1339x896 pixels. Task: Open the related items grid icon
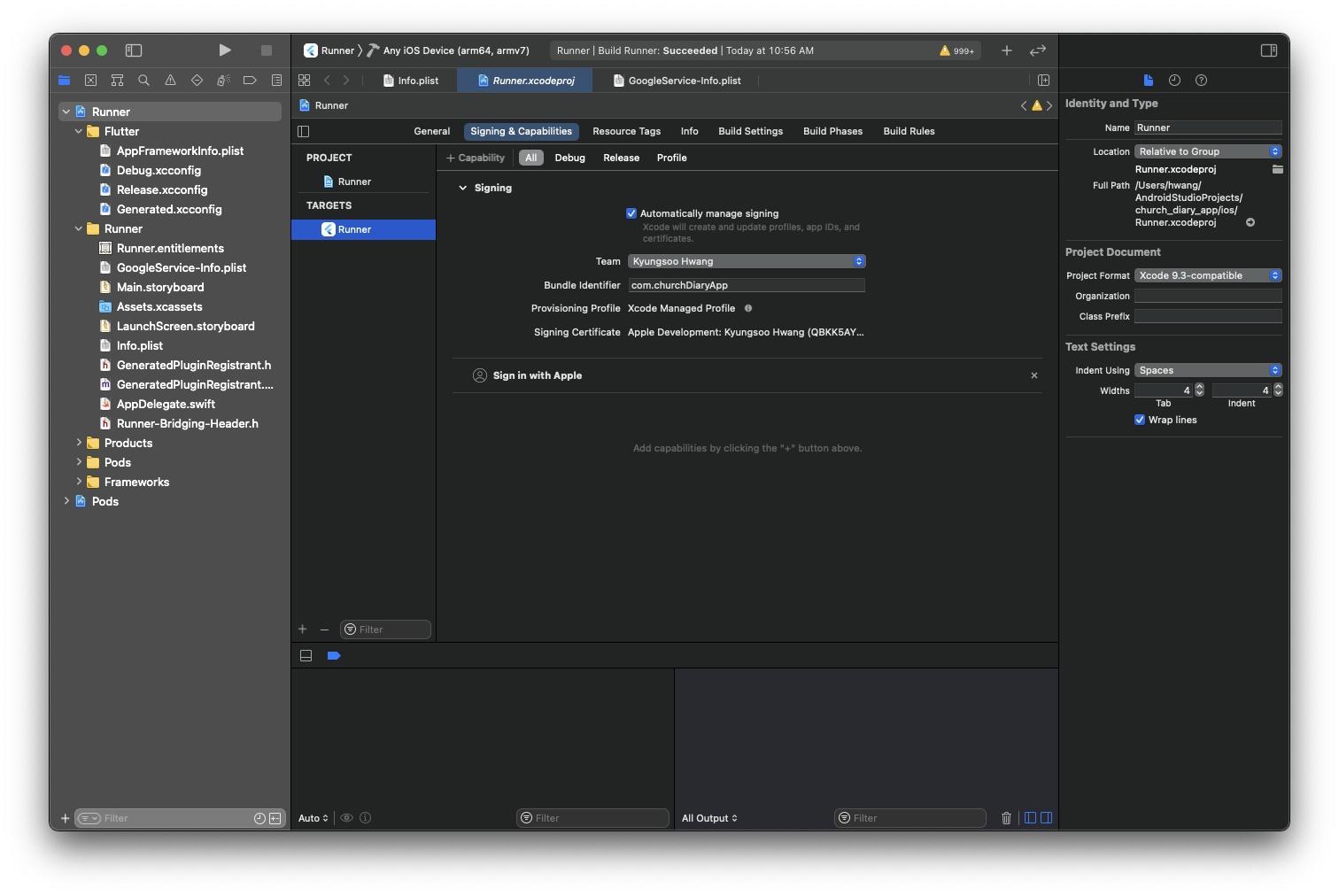coord(304,81)
